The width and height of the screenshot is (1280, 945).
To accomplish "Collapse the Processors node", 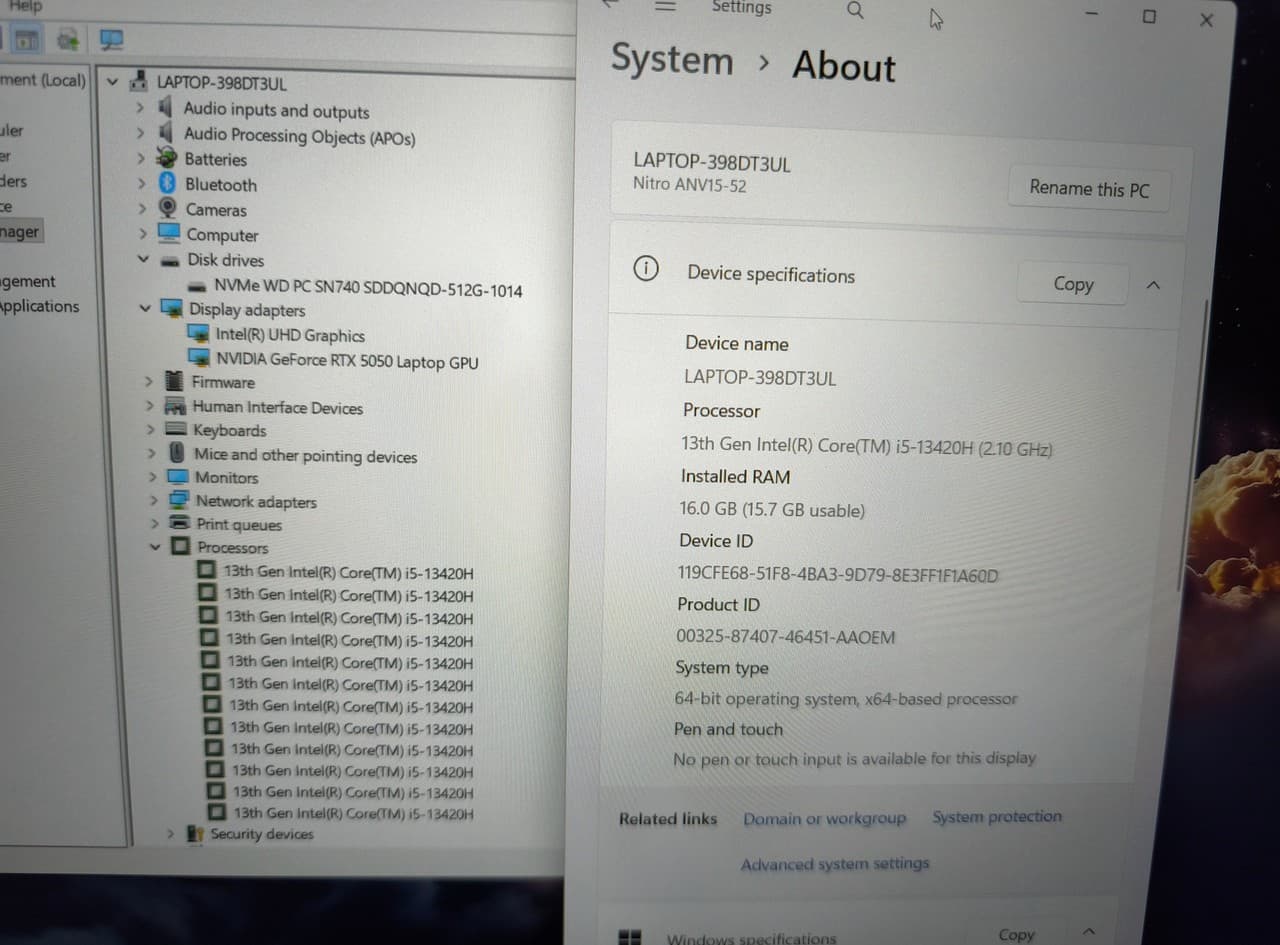I will point(154,546).
